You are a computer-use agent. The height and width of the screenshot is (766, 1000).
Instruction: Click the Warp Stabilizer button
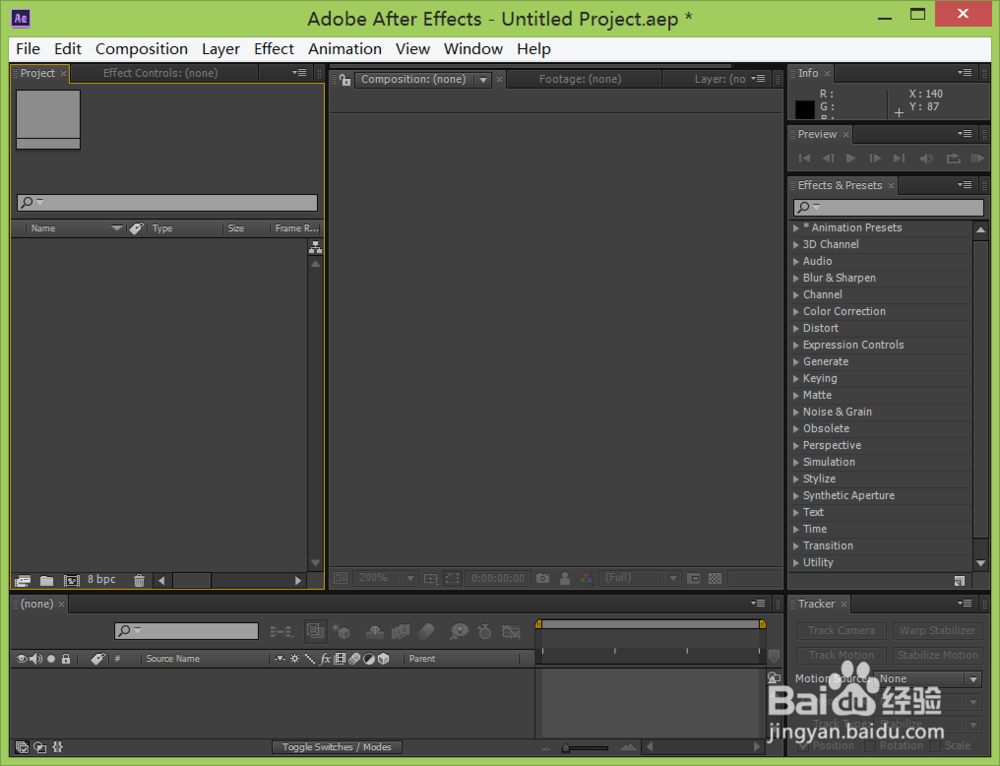[937, 630]
